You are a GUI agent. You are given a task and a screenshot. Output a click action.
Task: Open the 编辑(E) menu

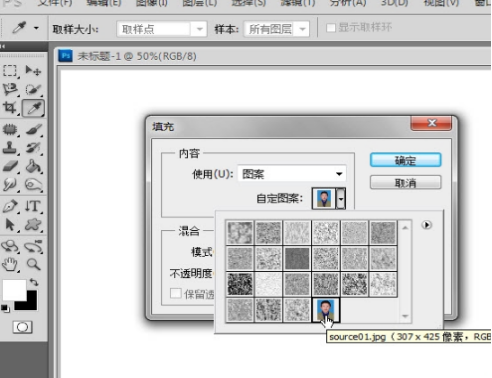tap(104, 3)
